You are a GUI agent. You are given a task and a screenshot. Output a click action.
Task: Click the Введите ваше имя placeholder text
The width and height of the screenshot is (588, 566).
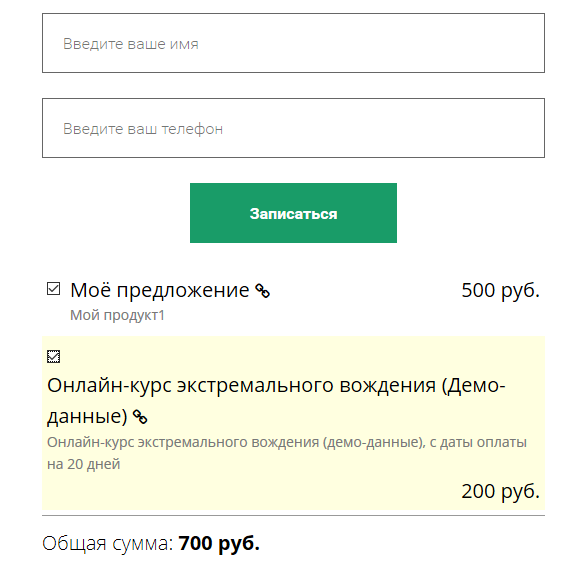pos(130,44)
